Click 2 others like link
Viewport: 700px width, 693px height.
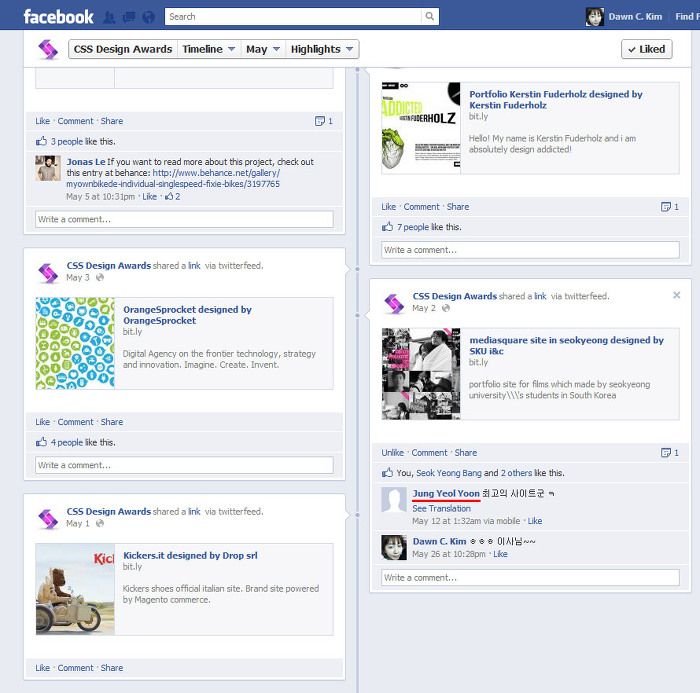[x=516, y=473]
